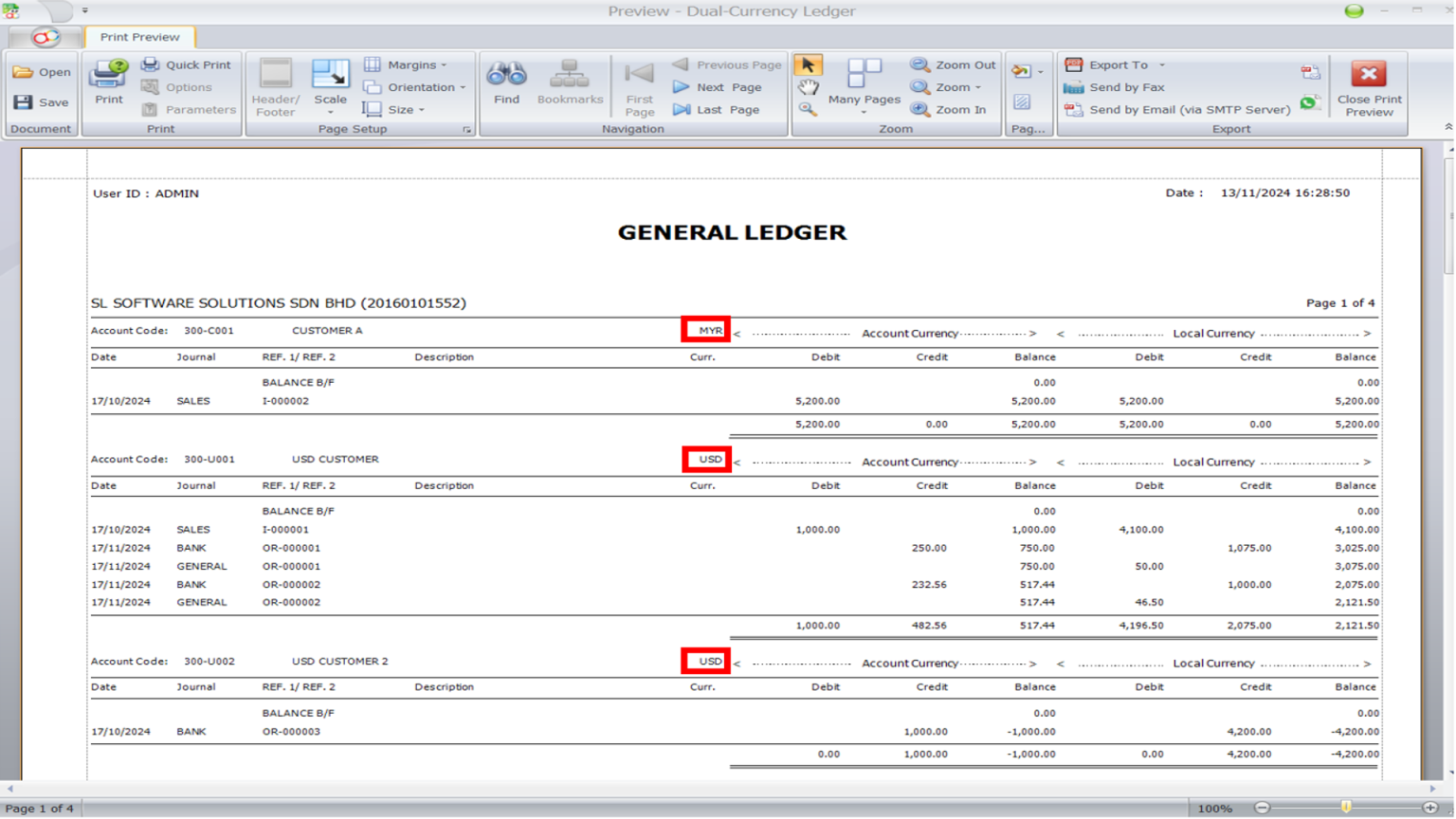Click Zoom In
Image resolution: width=1456 pixels, height=819 pixels.
pyautogui.click(x=949, y=110)
